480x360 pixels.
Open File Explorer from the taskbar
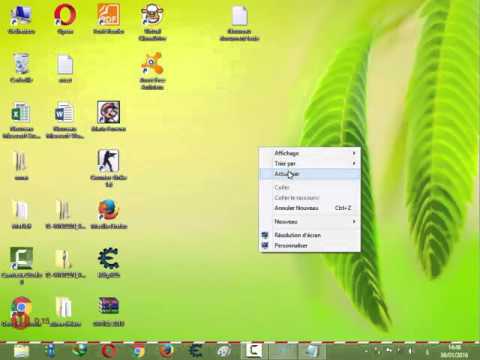point(21,351)
